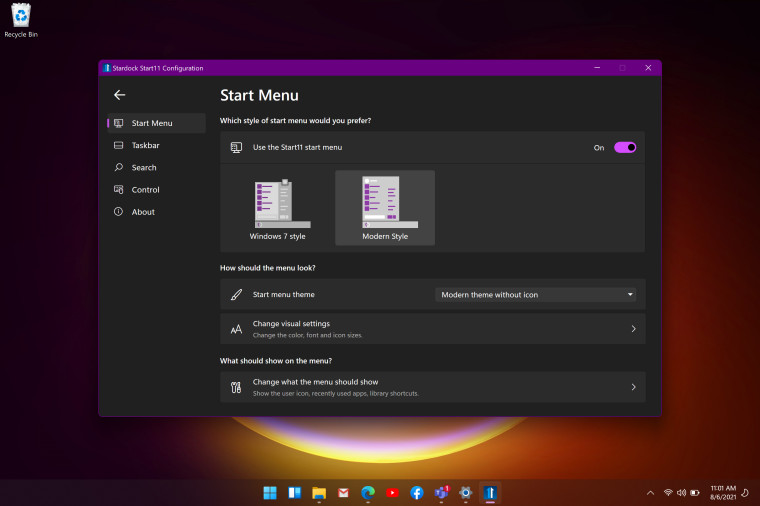The width and height of the screenshot is (760, 506).
Task: Open the Recycle Bin desktop icon
Action: click(21, 20)
